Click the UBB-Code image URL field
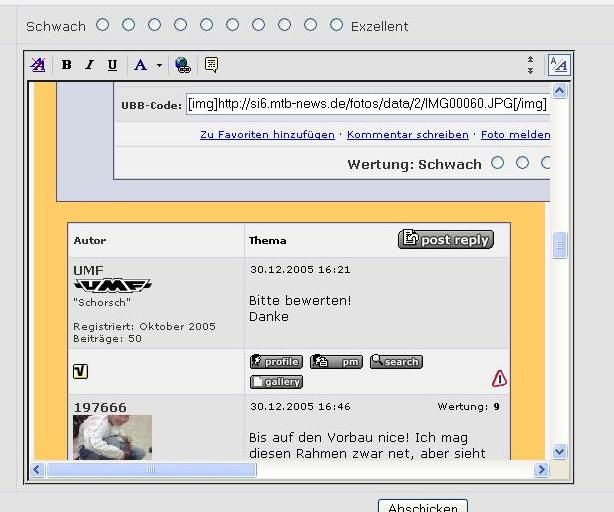Viewport: 614px width, 512px height. pyautogui.click(x=367, y=105)
